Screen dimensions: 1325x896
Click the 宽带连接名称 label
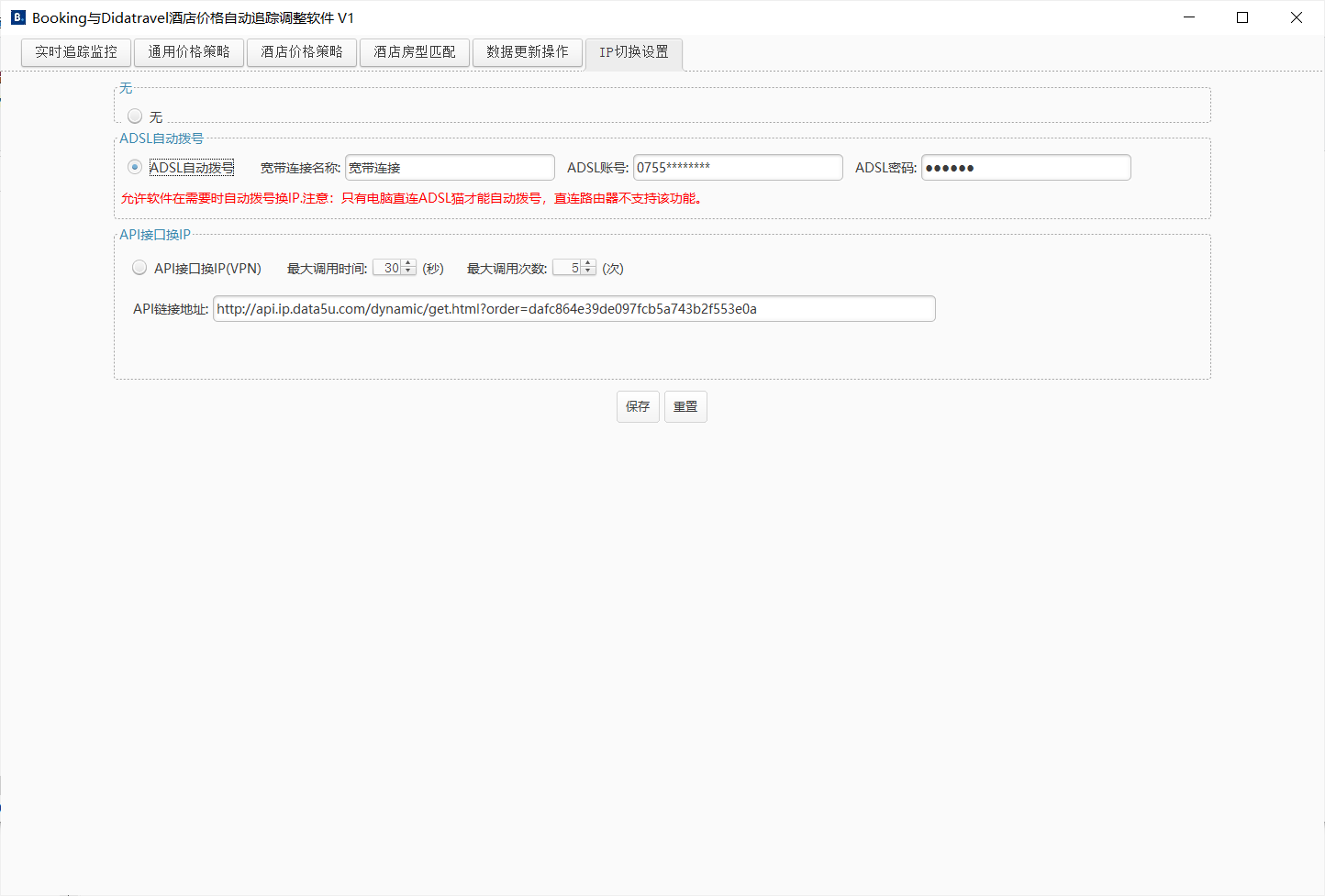(x=300, y=168)
